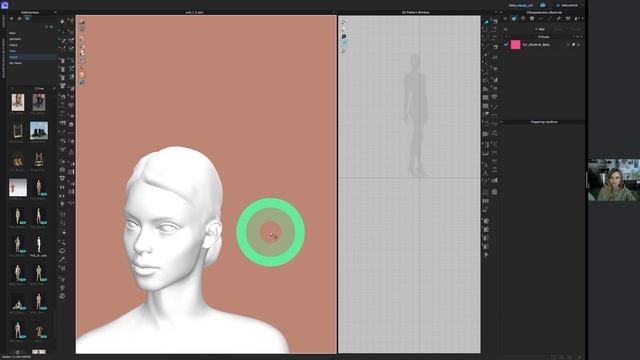Click the dark blob icon in 2D window's icon strip
Viewport: 640px width, 360px height.
coord(344,36)
